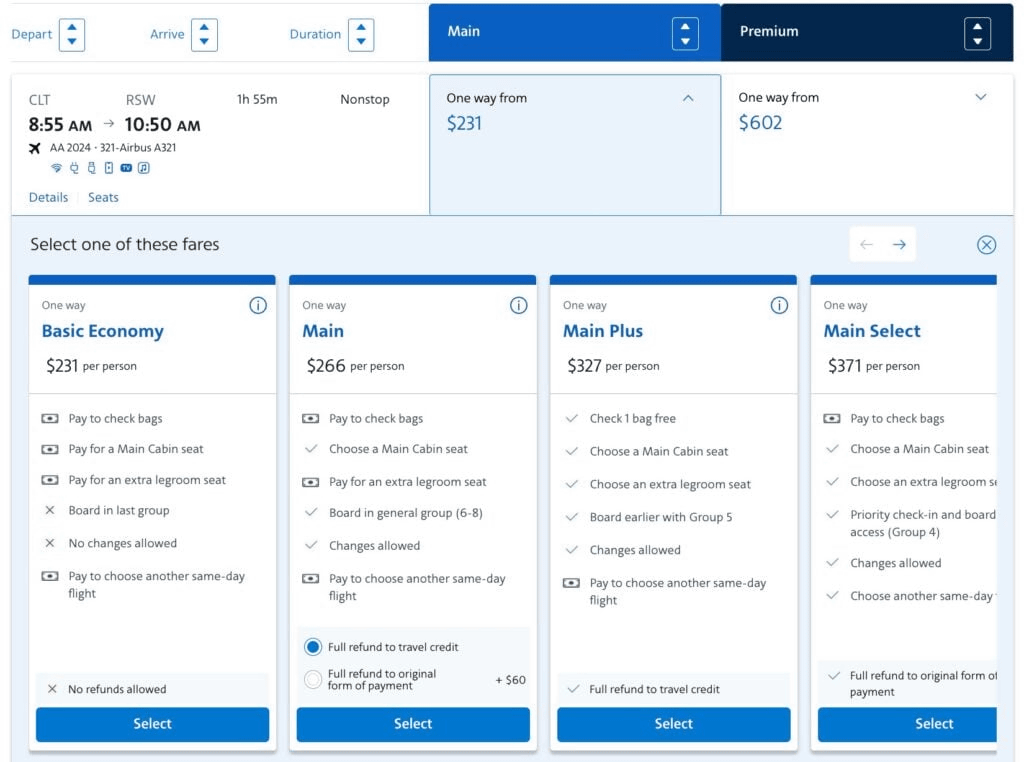Click the Basic Economy heading
The width and height of the screenshot is (1024, 762).
tap(103, 331)
